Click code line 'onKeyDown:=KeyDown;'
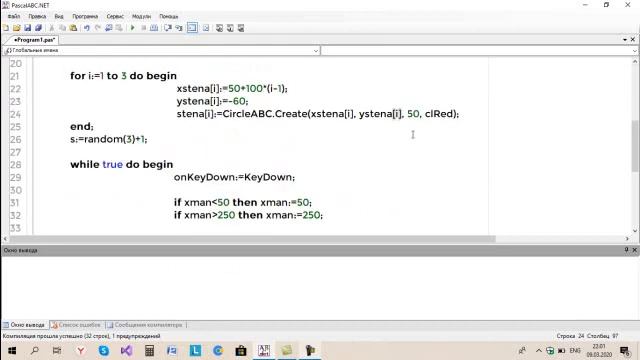This screenshot has width=640, height=360. pos(234,177)
